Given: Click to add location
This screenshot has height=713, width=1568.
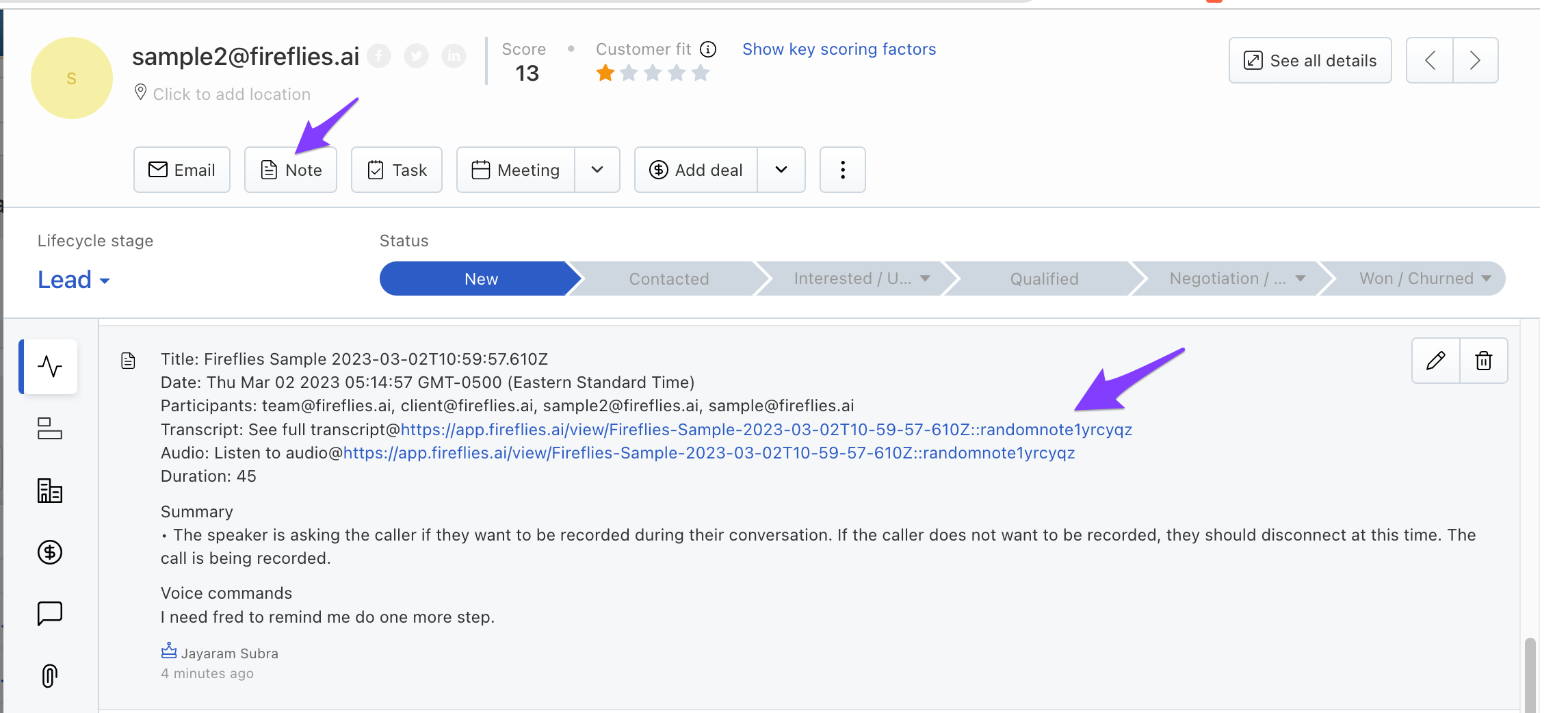Looking at the screenshot, I should pyautogui.click(x=232, y=94).
